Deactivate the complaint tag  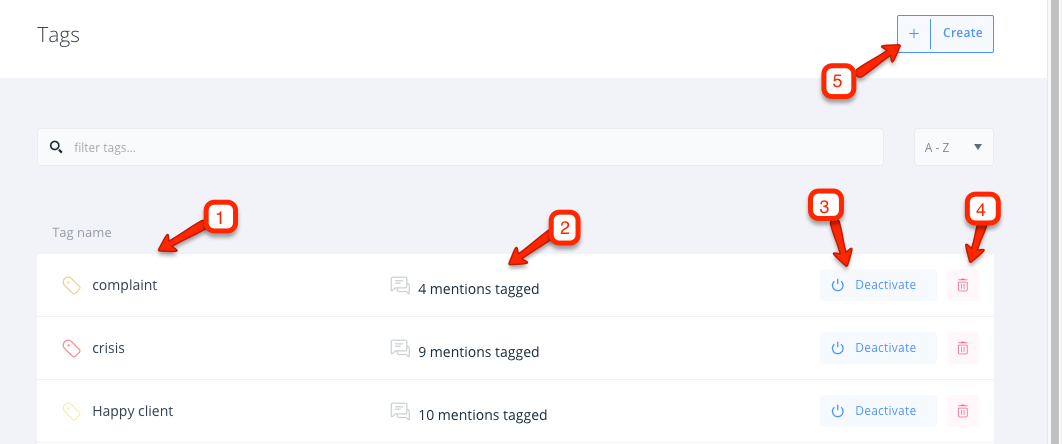click(x=878, y=285)
